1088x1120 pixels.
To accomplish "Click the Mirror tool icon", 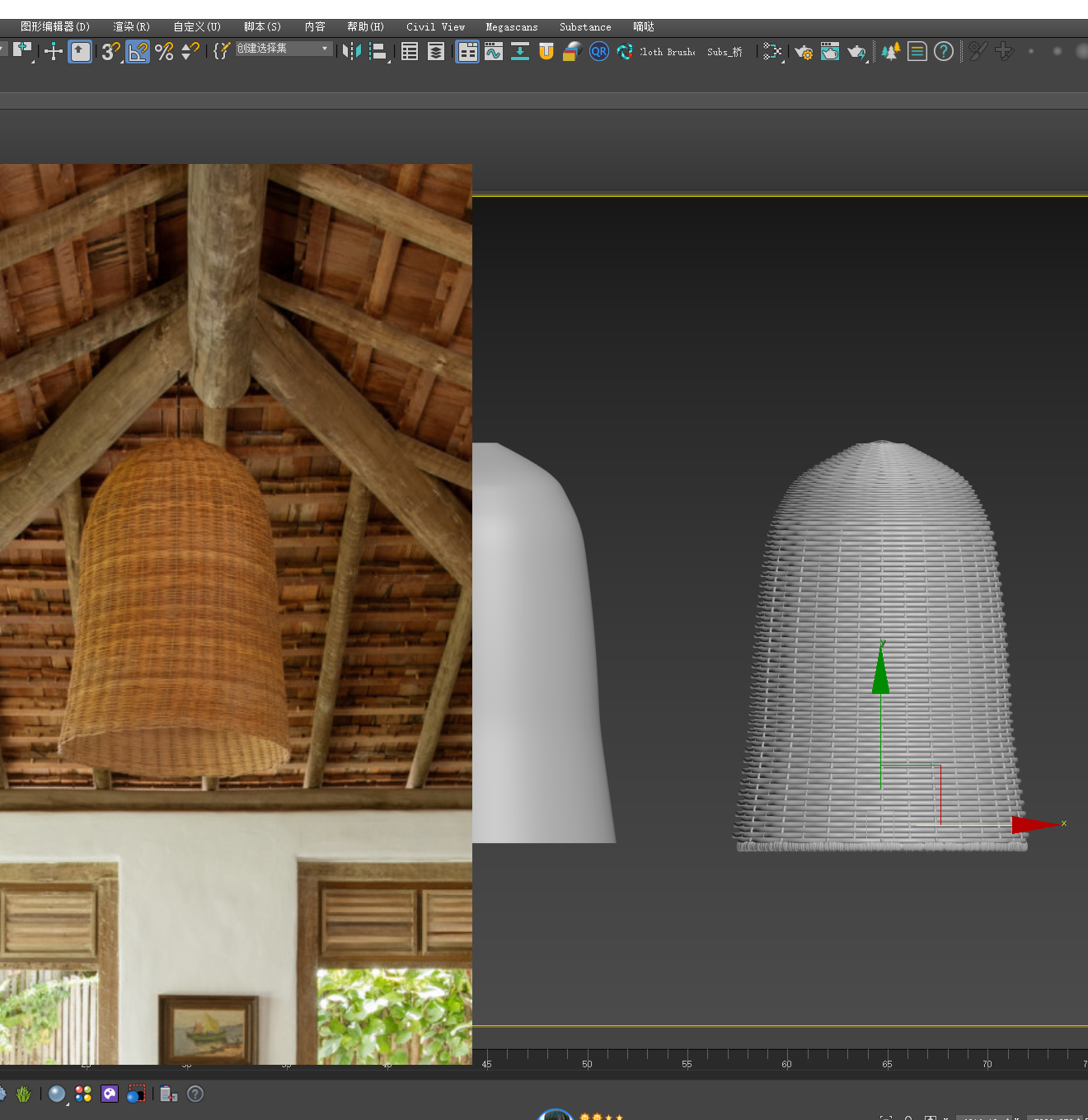I will (351, 52).
